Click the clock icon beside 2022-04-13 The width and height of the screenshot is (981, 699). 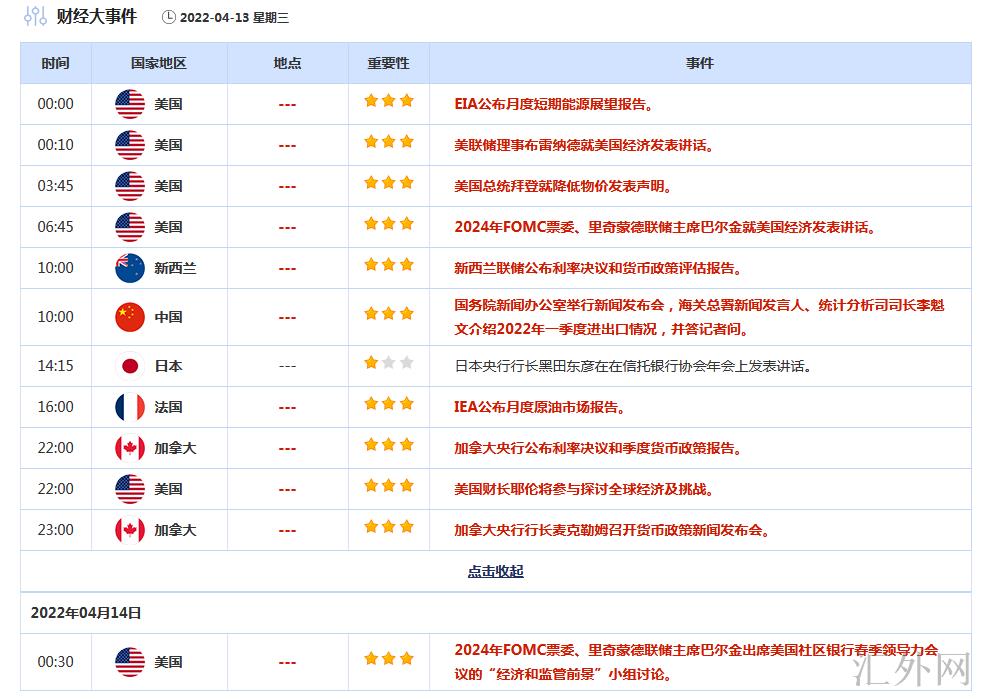point(168,17)
